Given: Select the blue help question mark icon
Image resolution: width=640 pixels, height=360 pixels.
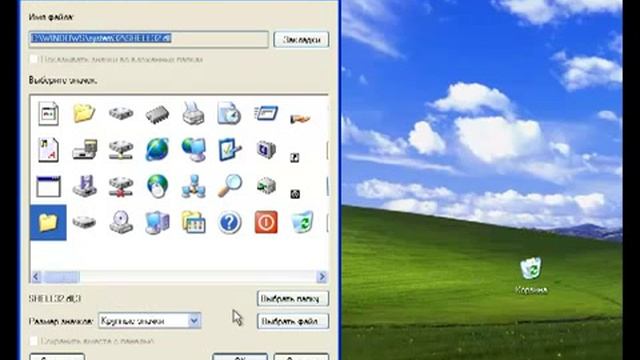Looking at the screenshot, I should pyautogui.click(x=229, y=223).
